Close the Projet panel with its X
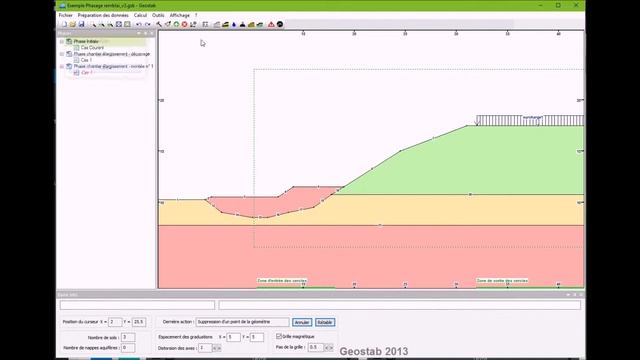 pos(152,33)
